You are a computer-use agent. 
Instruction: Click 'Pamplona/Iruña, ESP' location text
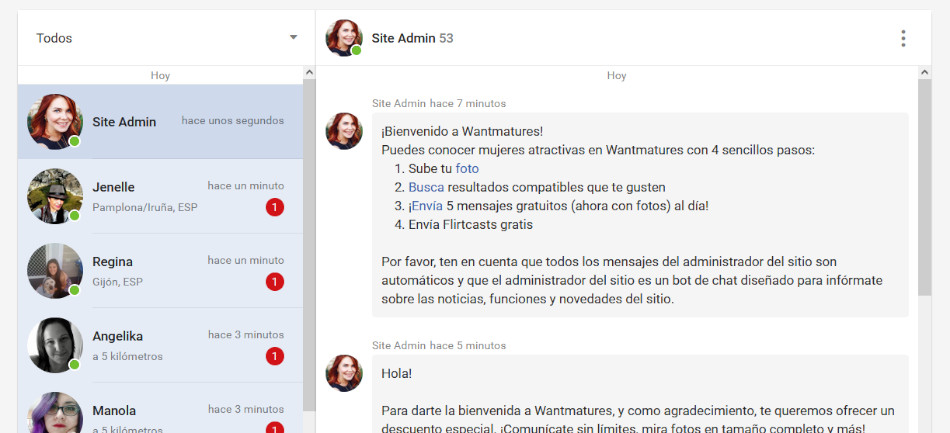point(145,208)
